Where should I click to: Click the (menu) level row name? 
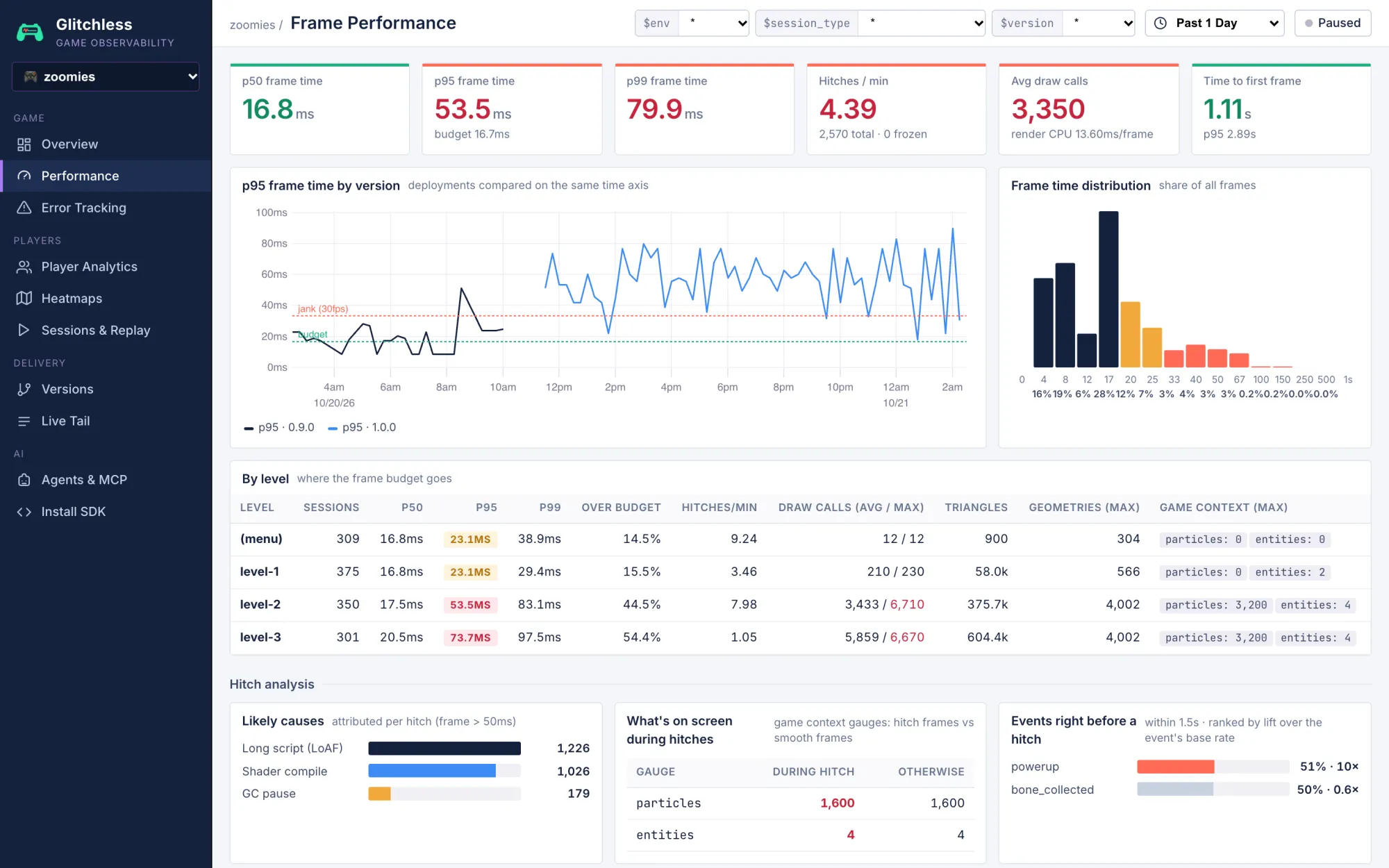[261, 539]
